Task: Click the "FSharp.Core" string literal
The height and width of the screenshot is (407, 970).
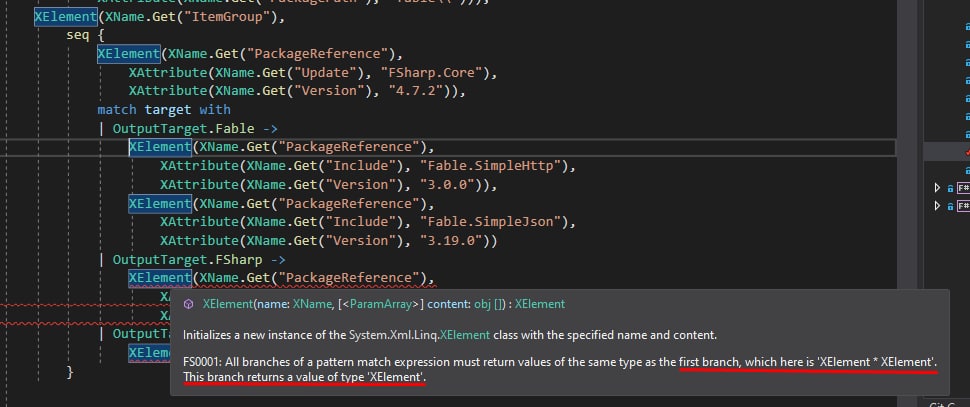Action: (431, 72)
